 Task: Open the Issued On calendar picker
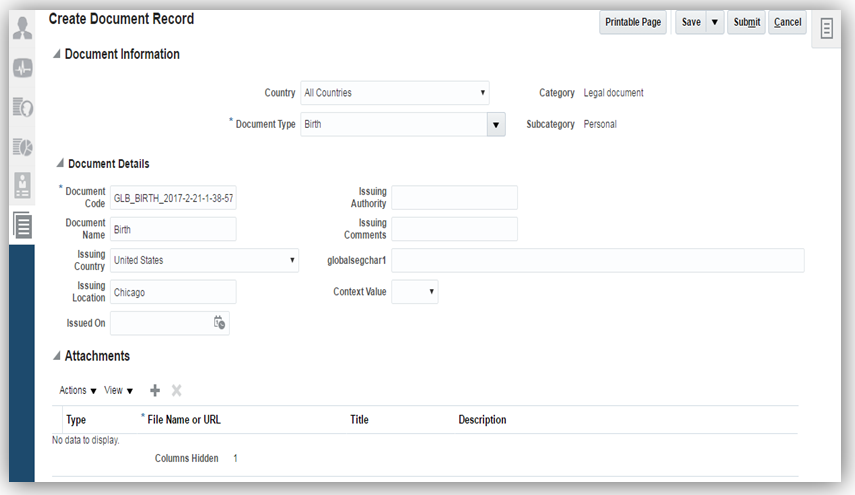(x=219, y=323)
